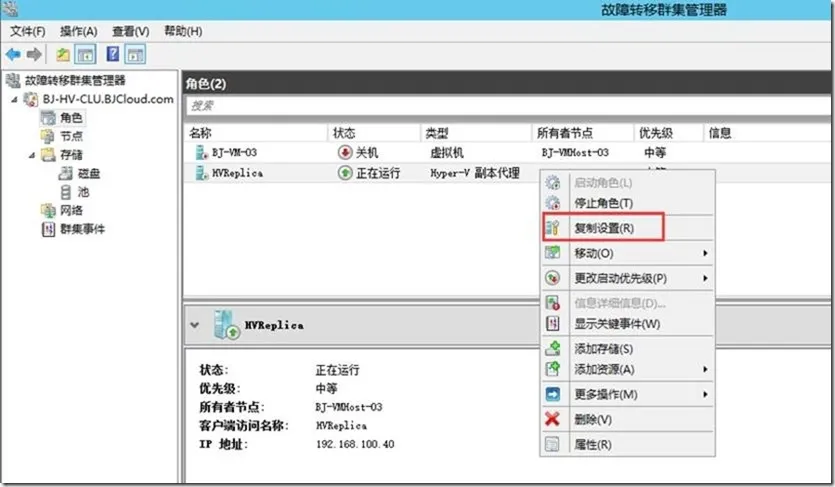Click the 添加资源 icon
The height and width of the screenshot is (487, 835).
(x=553, y=369)
